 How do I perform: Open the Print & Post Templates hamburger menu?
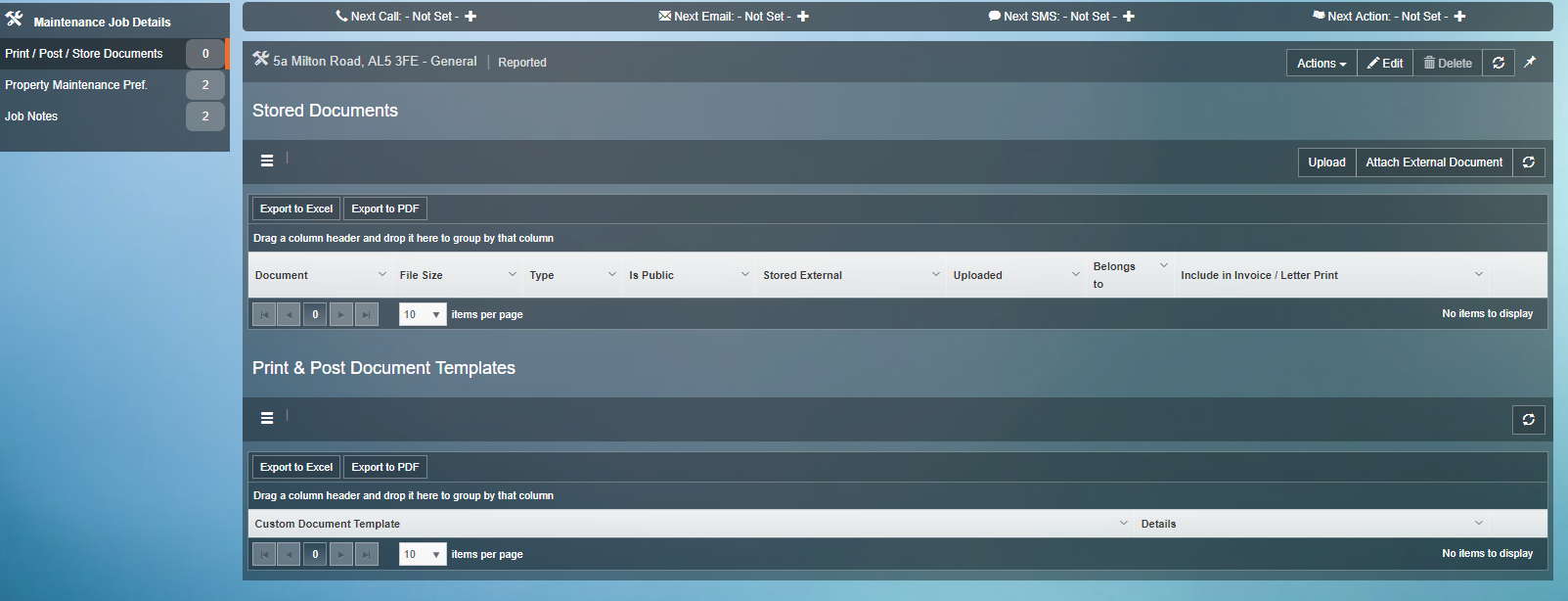pyautogui.click(x=267, y=418)
